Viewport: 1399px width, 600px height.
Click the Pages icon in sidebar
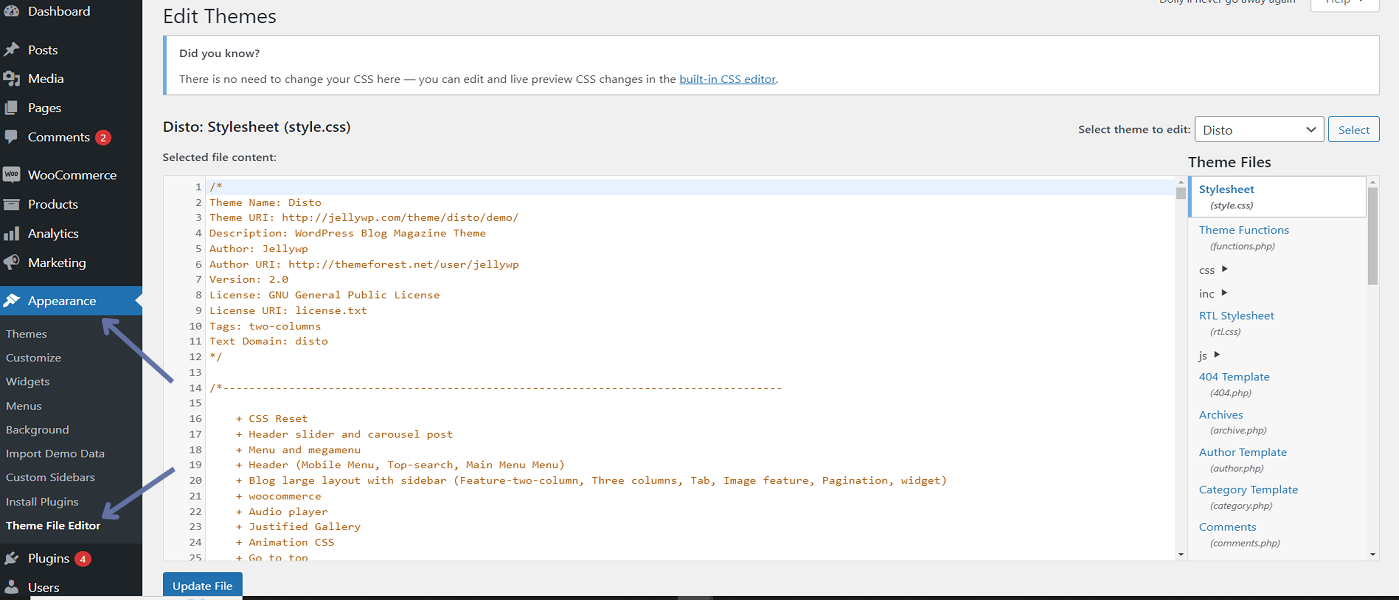click(x=12, y=108)
